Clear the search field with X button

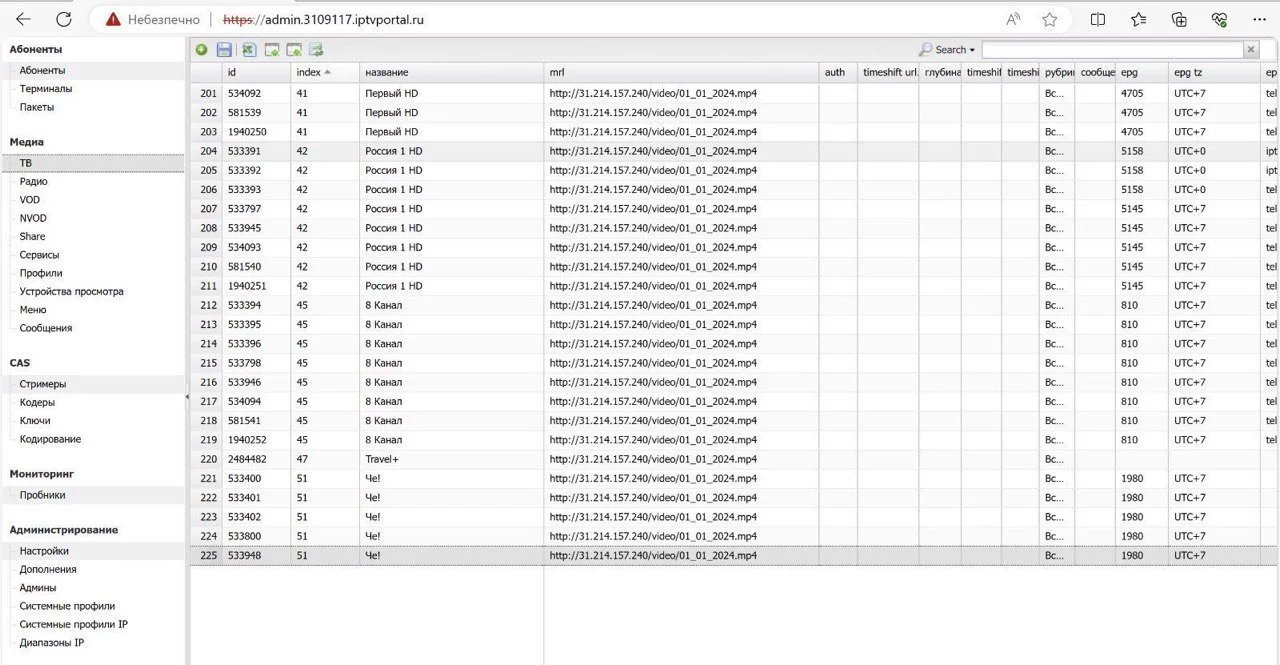pos(1251,50)
